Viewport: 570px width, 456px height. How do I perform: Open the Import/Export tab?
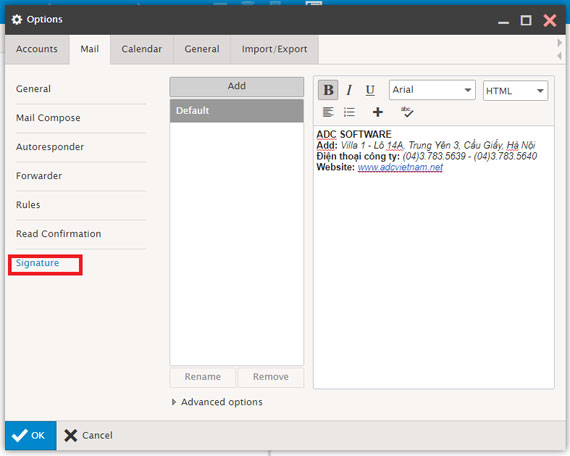(274, 49)
